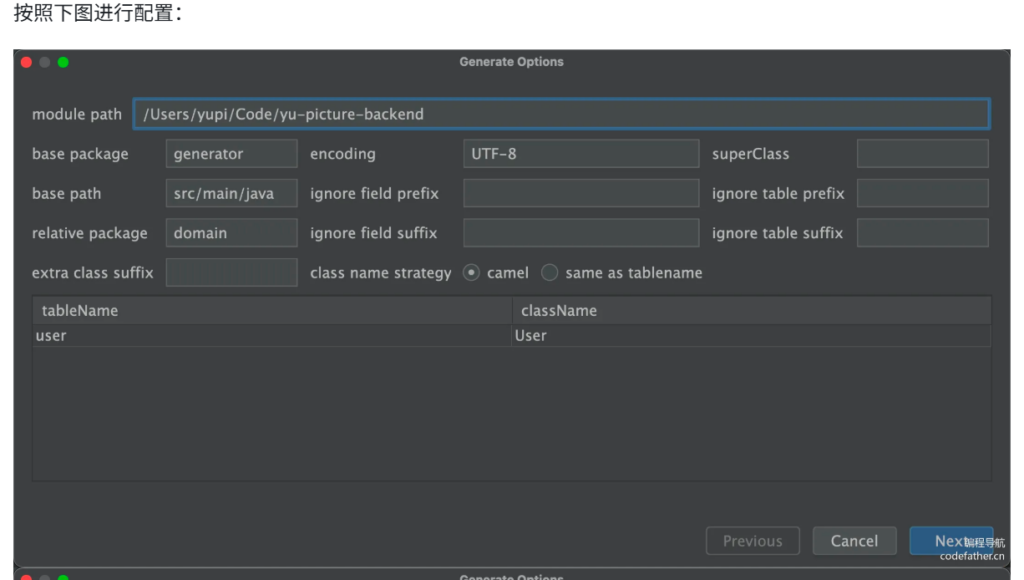
Task: Click the relative package field
Action: pos(231,233)
